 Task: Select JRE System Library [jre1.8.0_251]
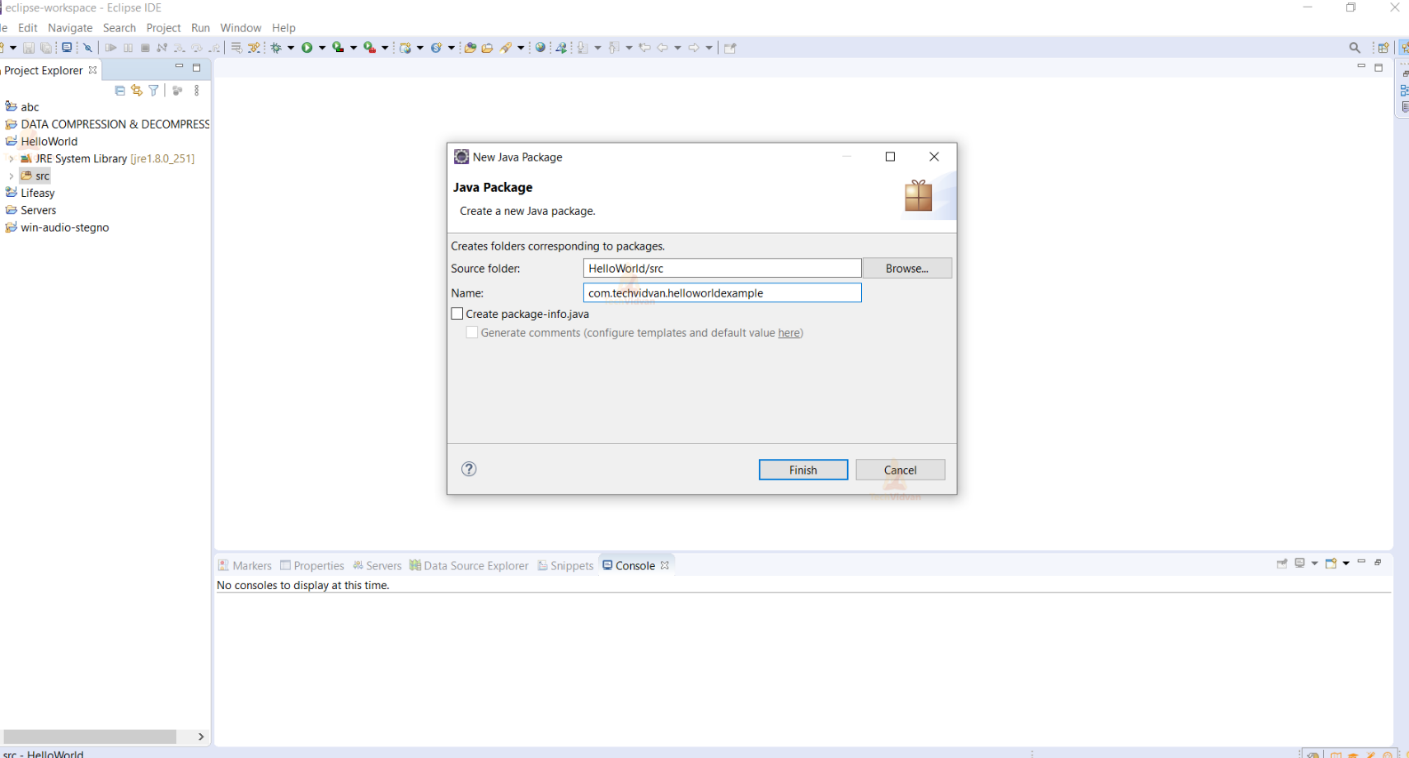pos(107,159)
